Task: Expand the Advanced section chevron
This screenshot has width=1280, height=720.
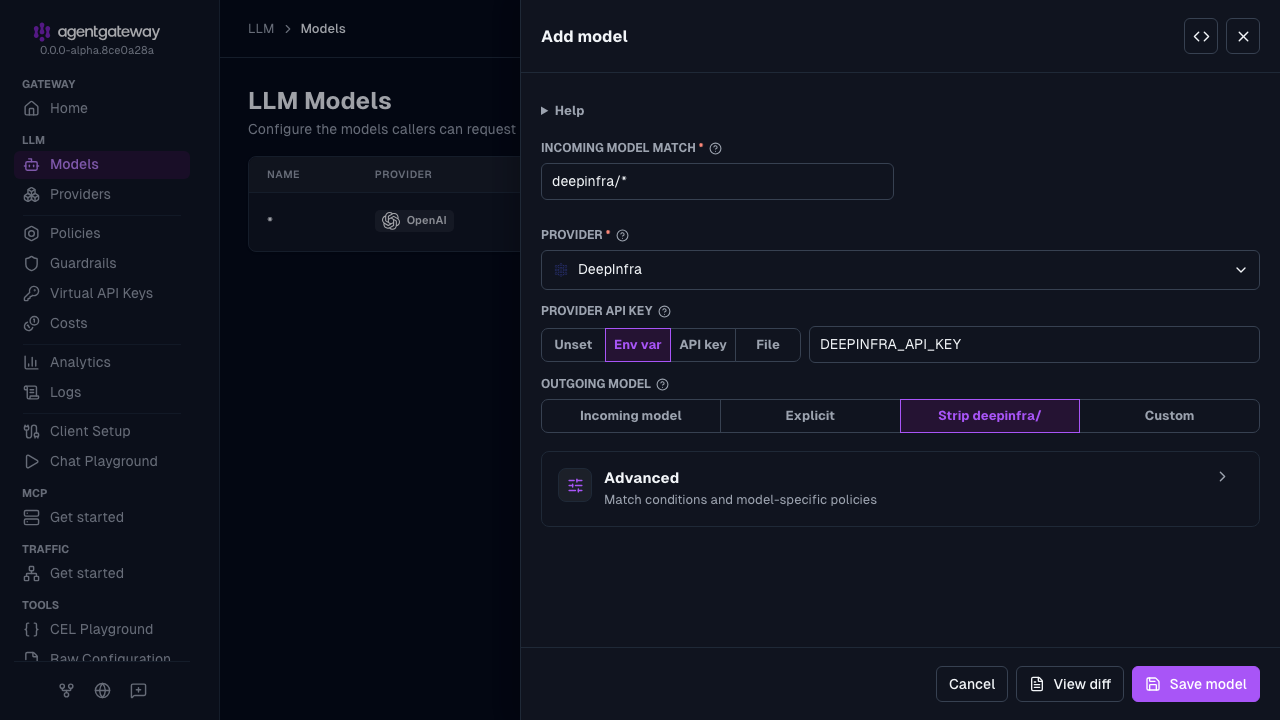Action: pyautogui.click(x=1222, y=477)
